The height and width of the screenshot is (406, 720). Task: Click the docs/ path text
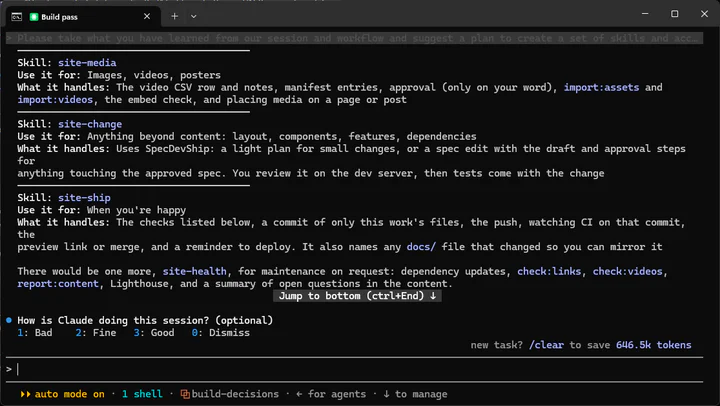coord(422,247)
